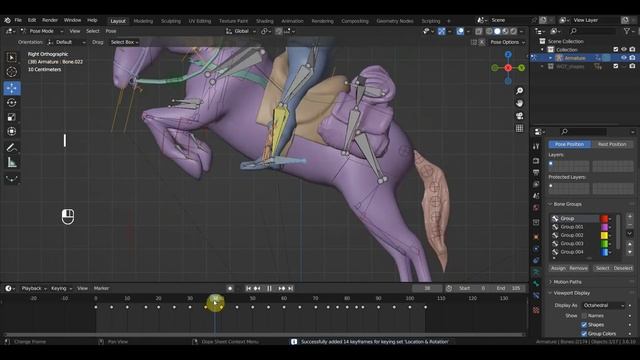Select the Select Box tool in toolbar
The height and width of the screenshot is (360, 640).
pyautogui.click(x=11, y=58)
